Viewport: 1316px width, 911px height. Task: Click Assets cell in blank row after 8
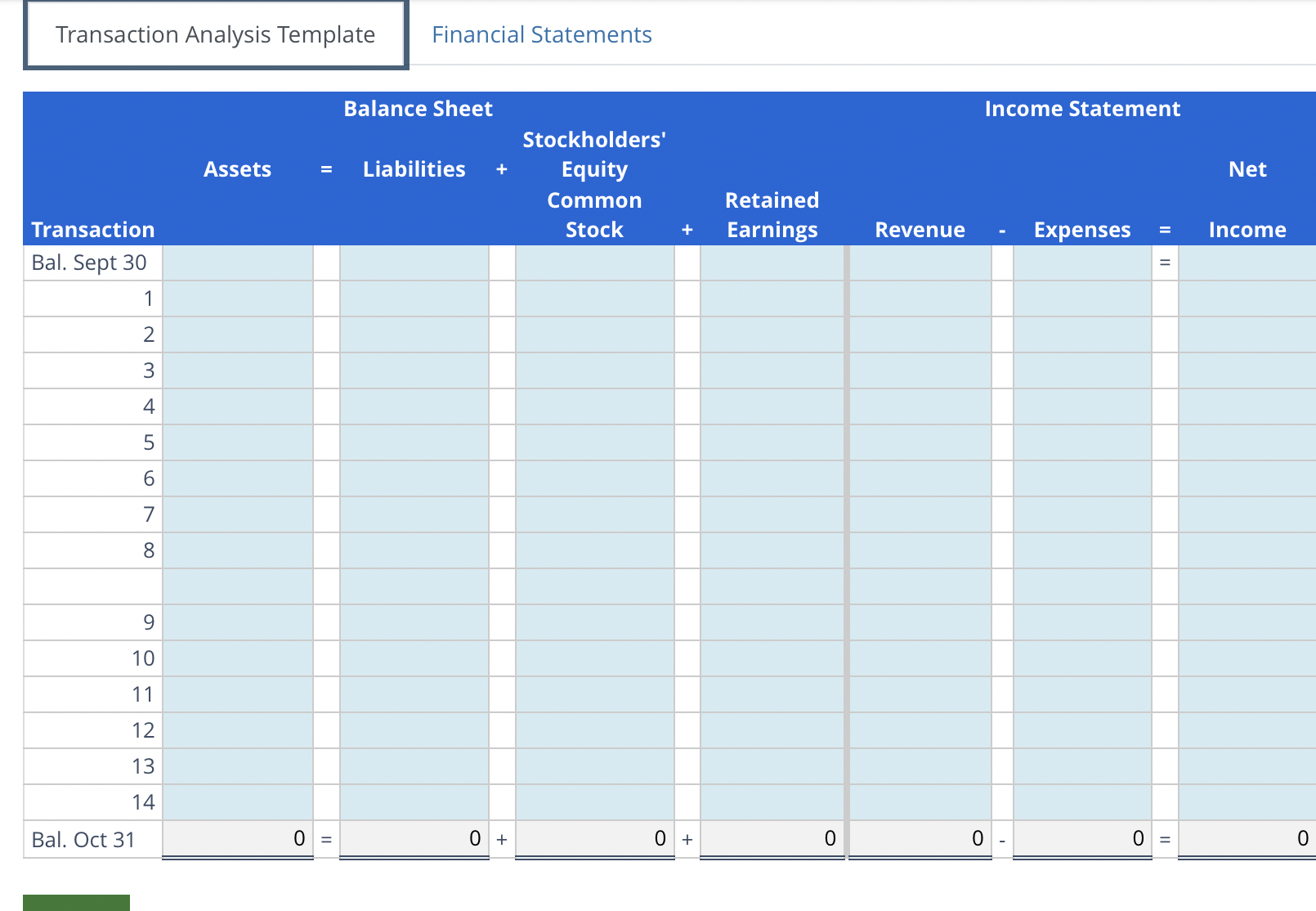coord(238,586)
